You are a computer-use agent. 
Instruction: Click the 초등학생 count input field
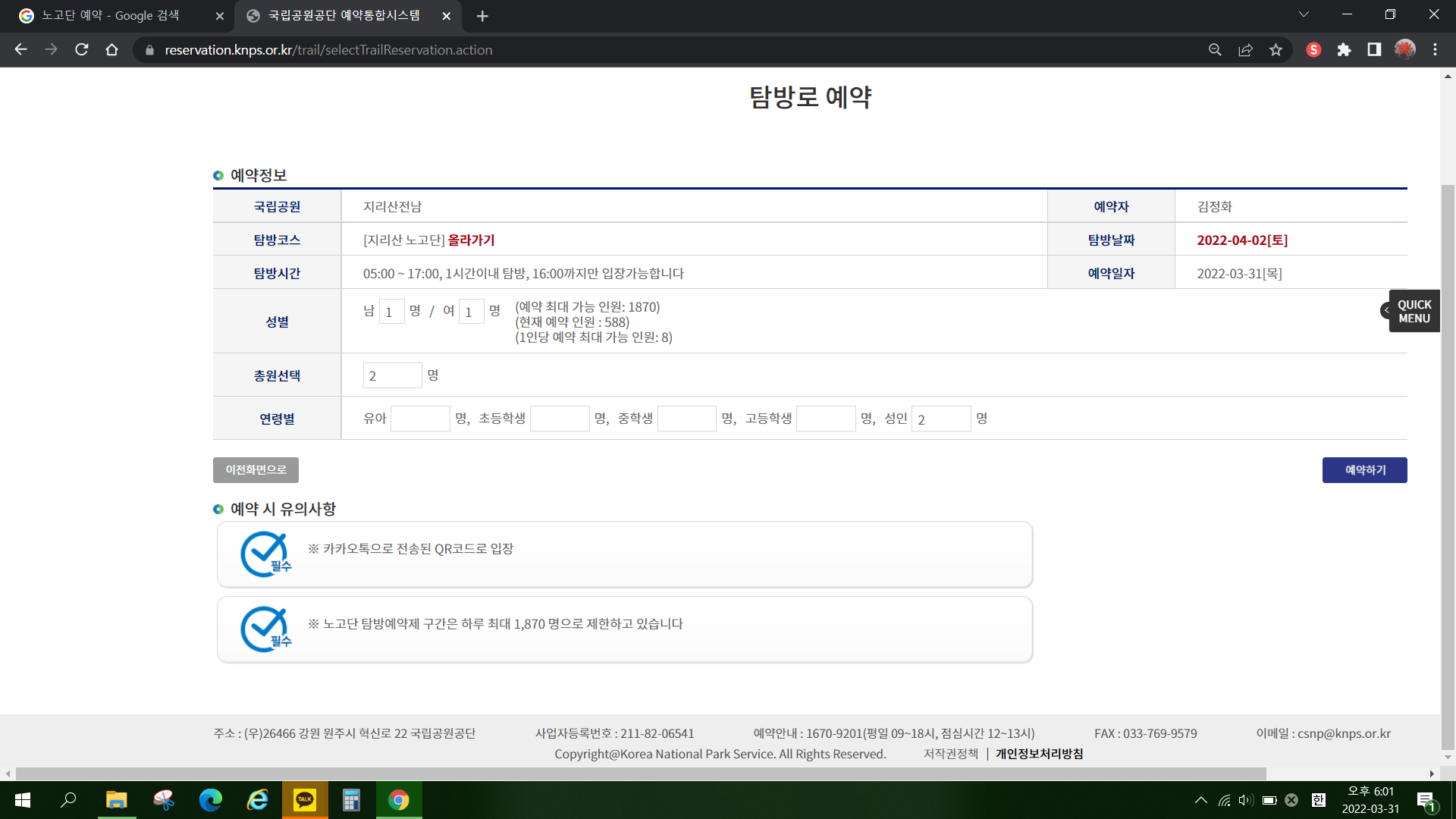pyautogui.click(x=560, y=419)
